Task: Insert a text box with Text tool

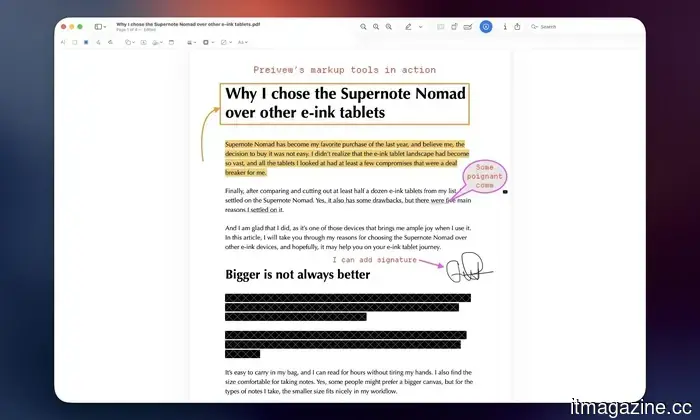Action: tap(143, 42)
